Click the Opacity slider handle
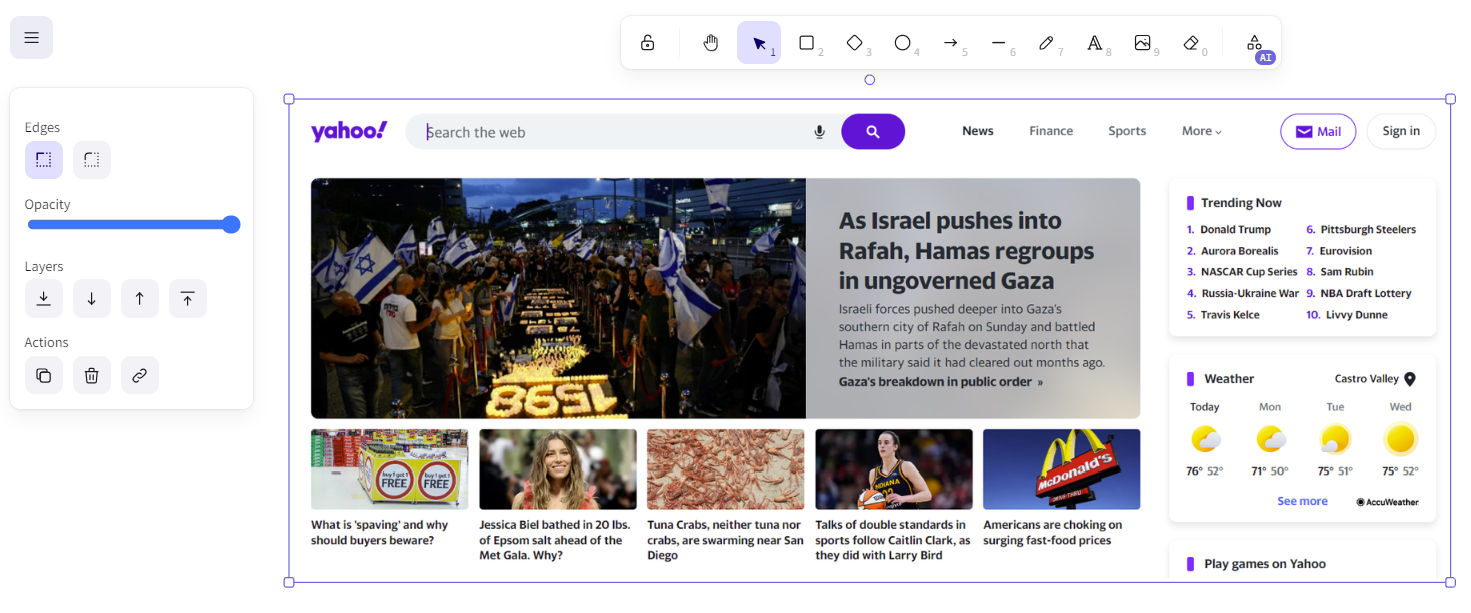Viewport: 1471px width, 613px height. 231,224
